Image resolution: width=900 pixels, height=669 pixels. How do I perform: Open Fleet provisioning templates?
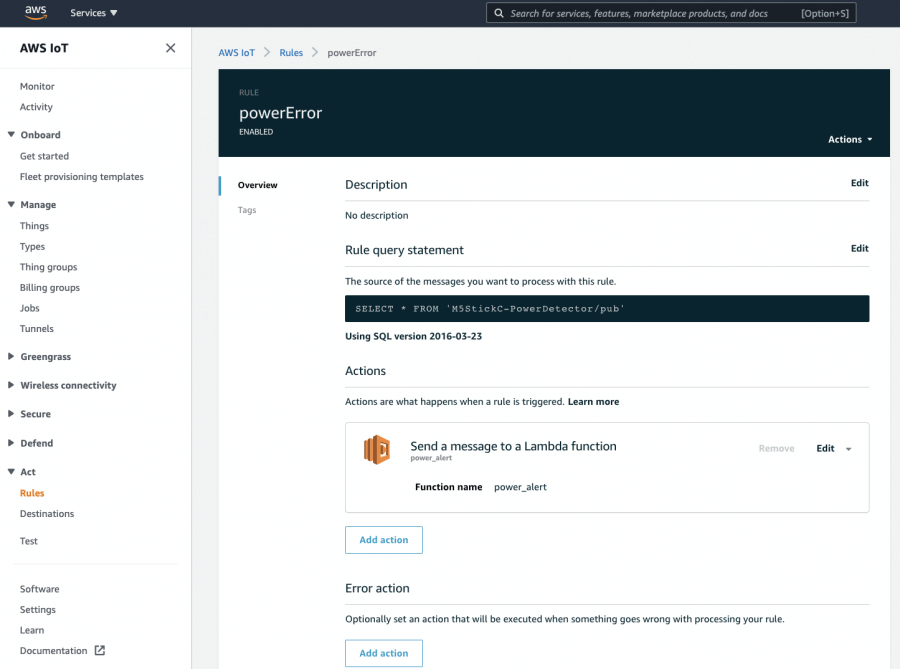pyautogui.click(x=82, y=177)
